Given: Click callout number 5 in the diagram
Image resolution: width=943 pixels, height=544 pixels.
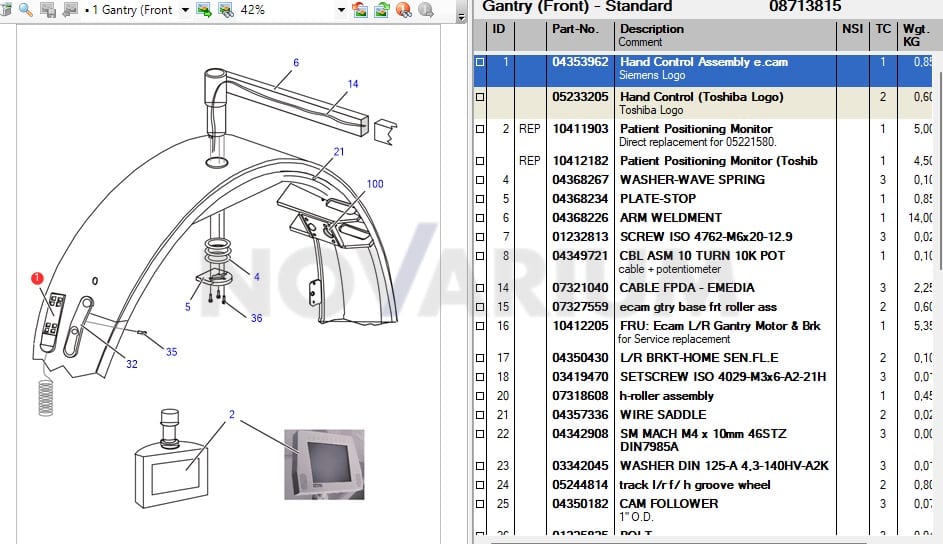Looking at the screenshot, I should 188,307.
